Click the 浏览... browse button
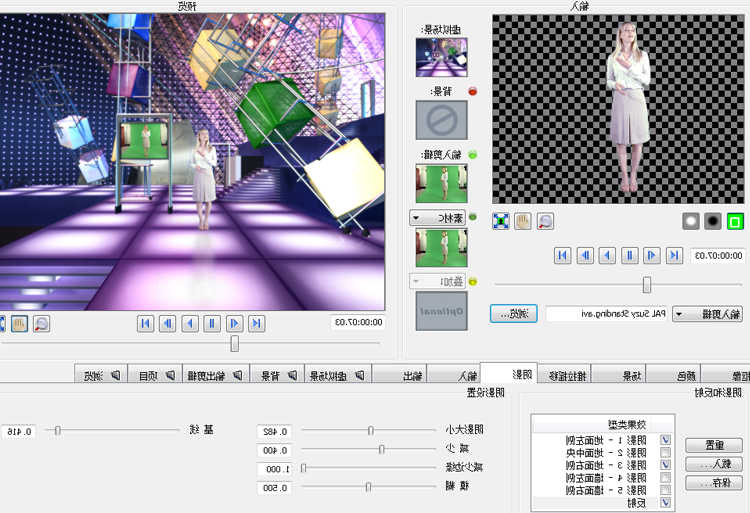Viewport: 750px width, 513px height. 514,314
